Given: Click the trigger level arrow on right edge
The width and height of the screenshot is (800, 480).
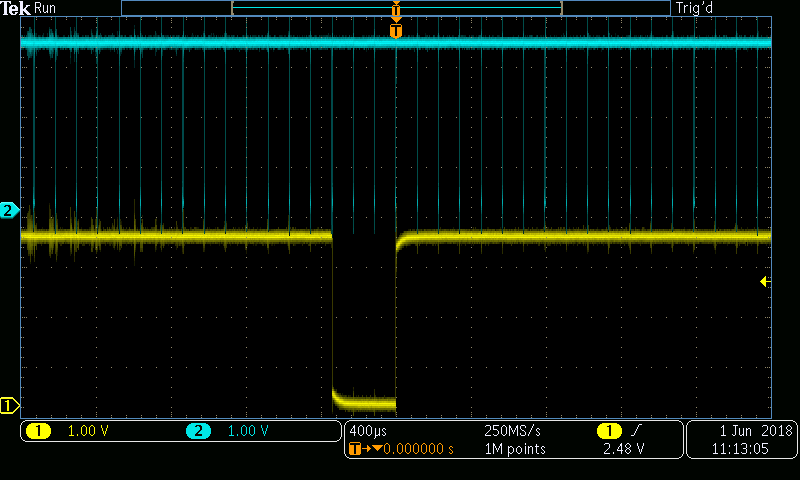Looking at the screenshot, I should pos(765,282).
